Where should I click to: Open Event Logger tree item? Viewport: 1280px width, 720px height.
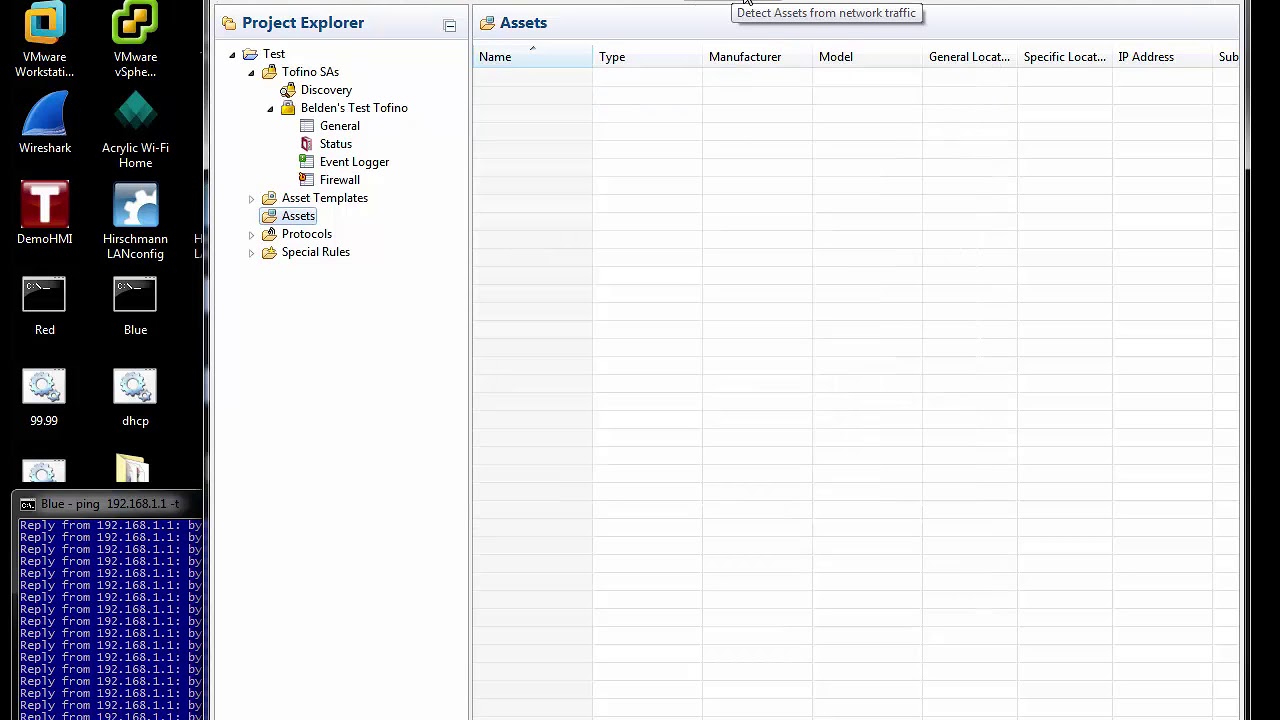[354, 162]
